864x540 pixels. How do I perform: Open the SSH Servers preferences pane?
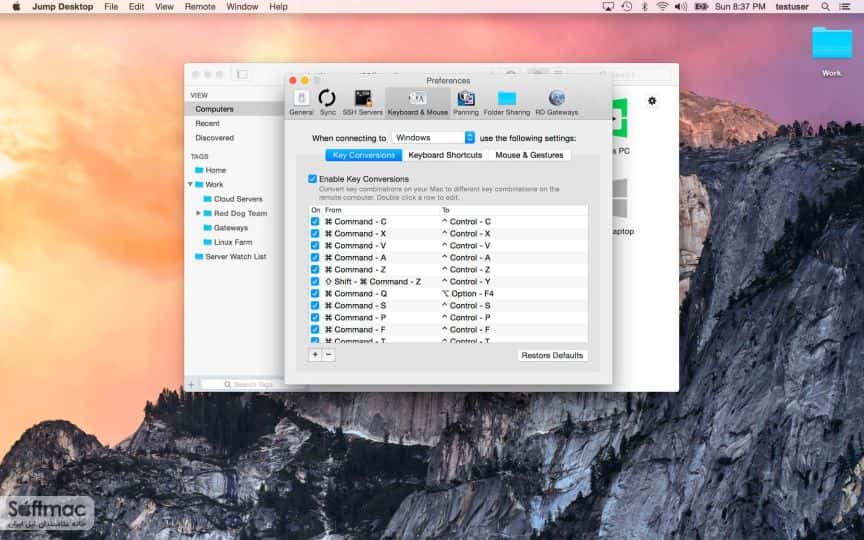click(363, 102)
